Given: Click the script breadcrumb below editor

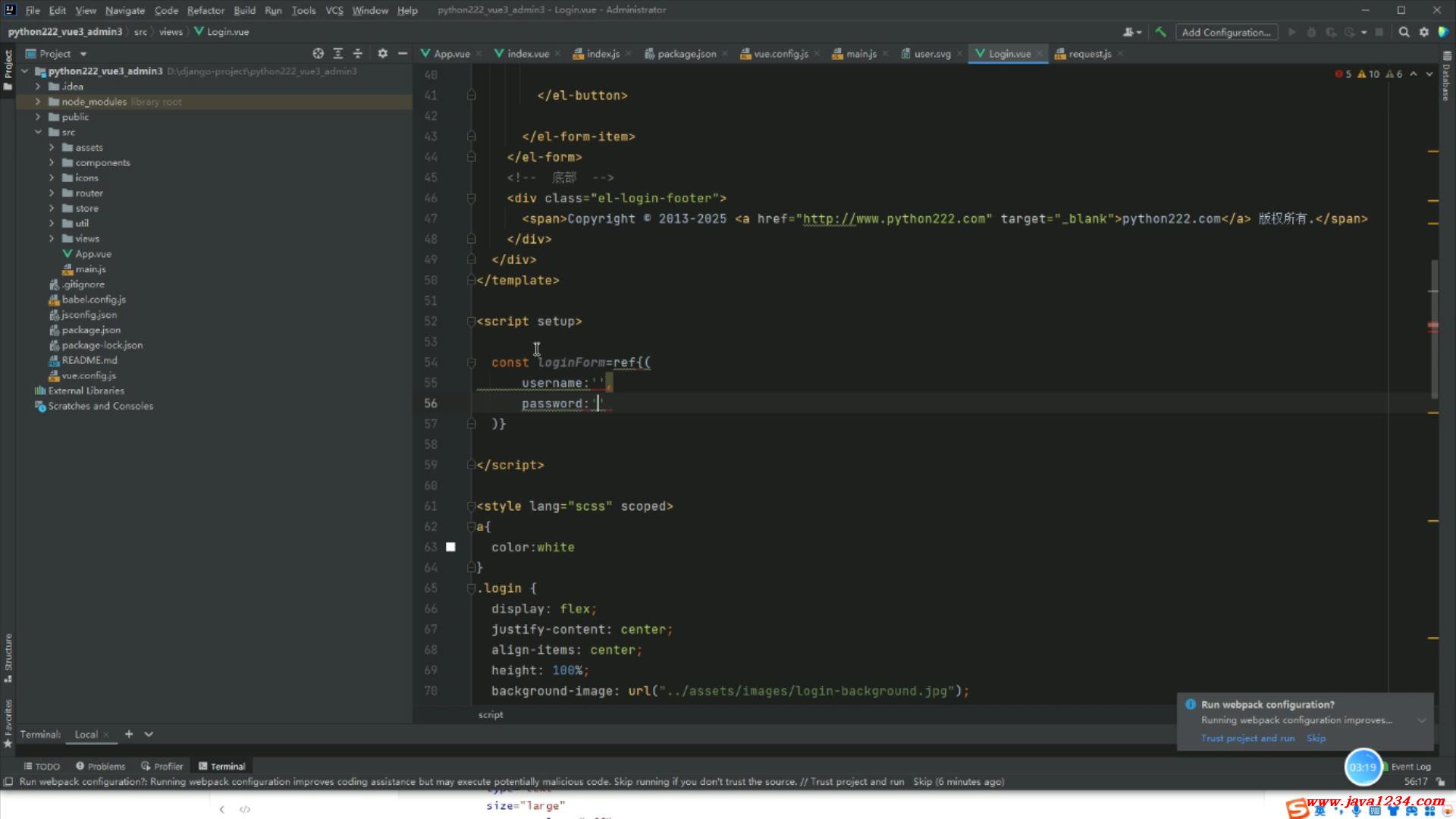Looking at the screenshot, I should click(491, 714).
